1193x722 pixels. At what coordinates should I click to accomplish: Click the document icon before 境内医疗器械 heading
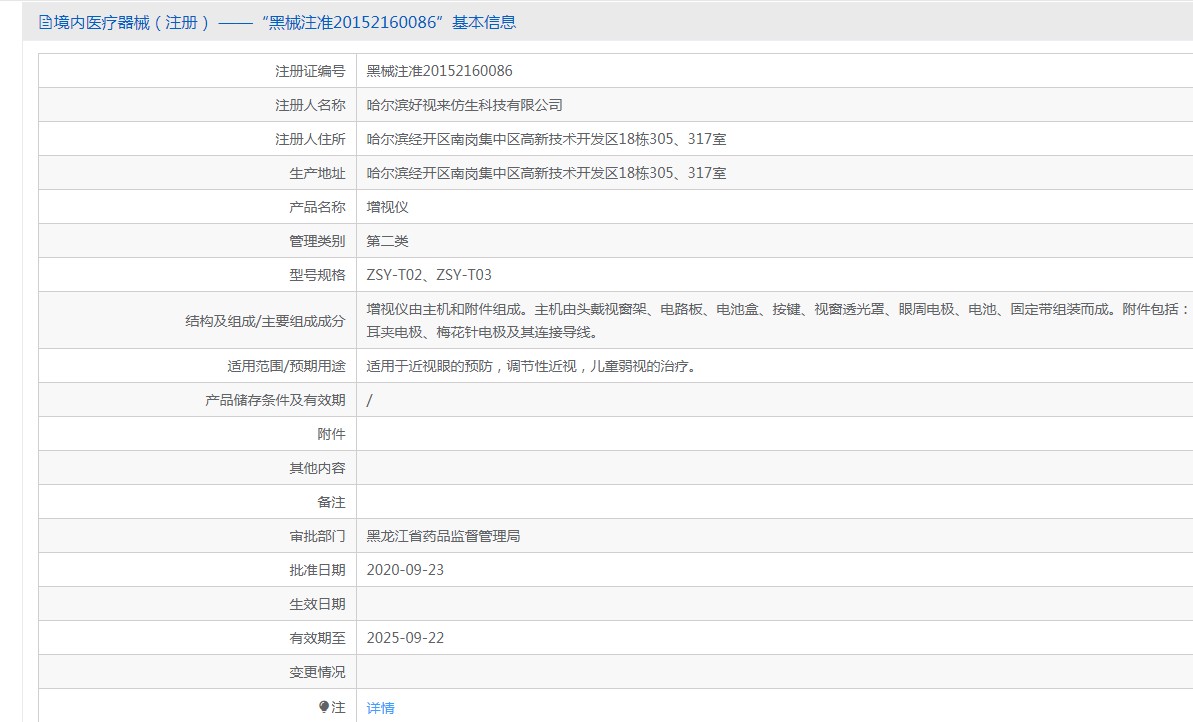click(46, 23)
